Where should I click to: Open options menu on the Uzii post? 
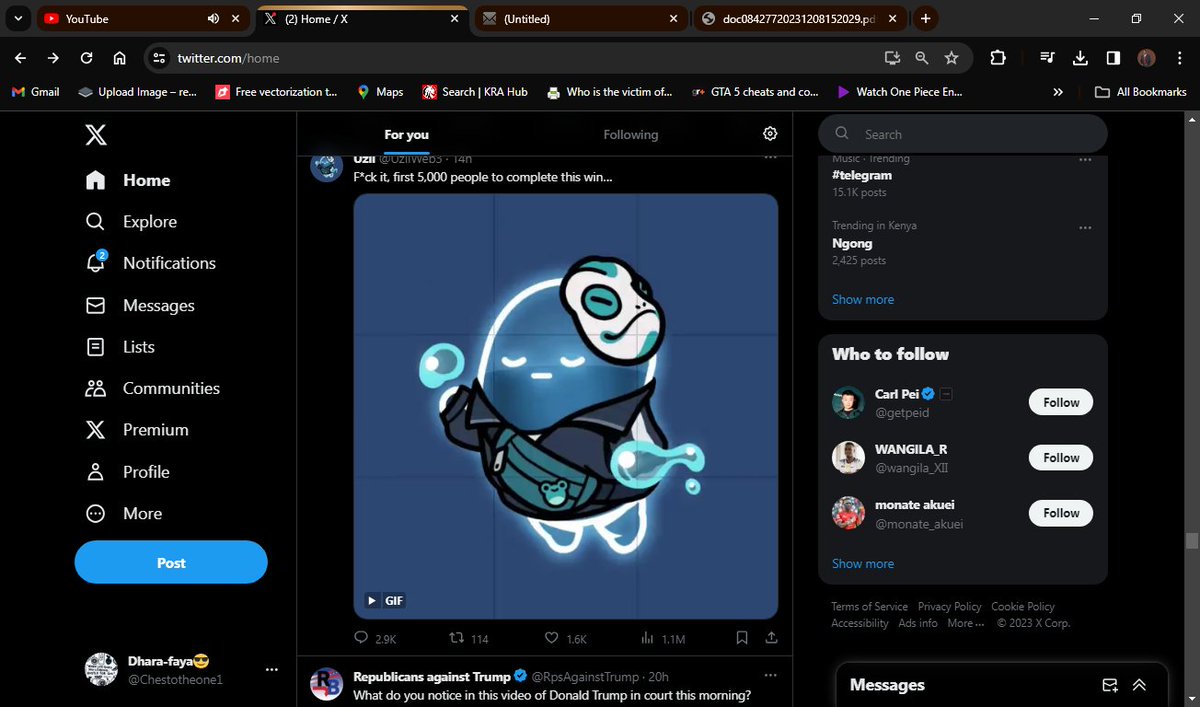(x=770, y=158)
